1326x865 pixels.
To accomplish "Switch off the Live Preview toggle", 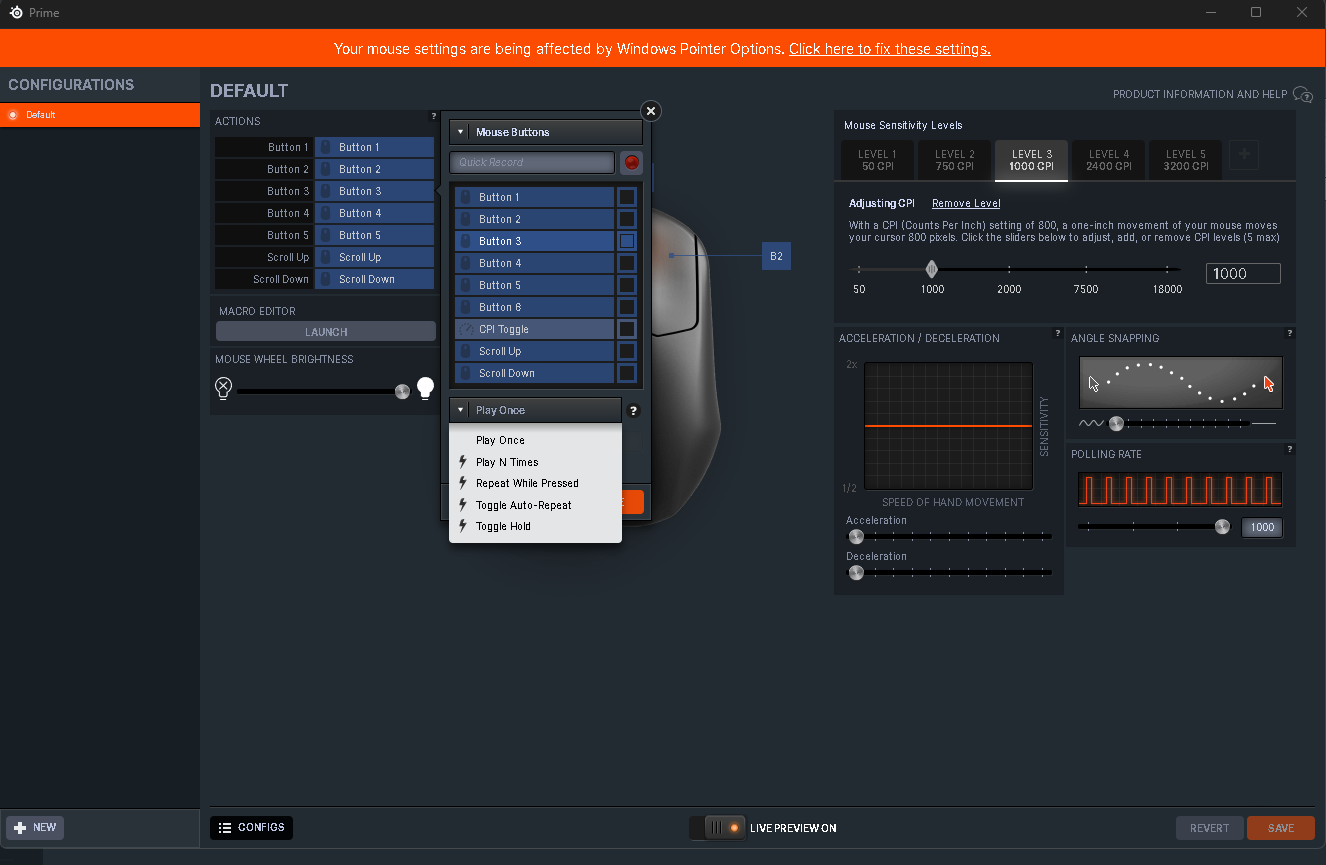I will [717, 828].
